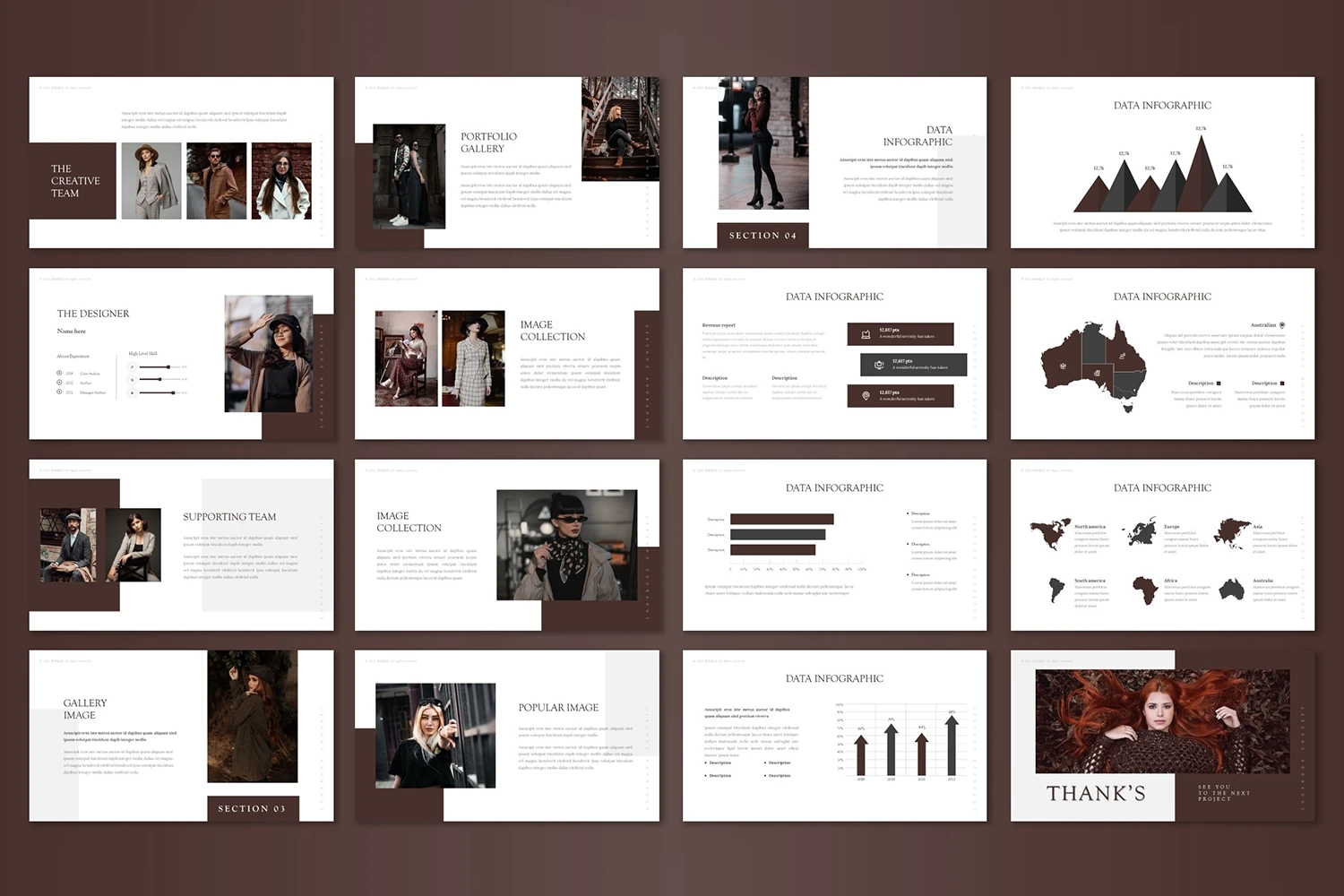Select the red-haired woman photo on Thanks slide
The width and height of the screenshot is (1344, 896).
(x=1162, y=720)
